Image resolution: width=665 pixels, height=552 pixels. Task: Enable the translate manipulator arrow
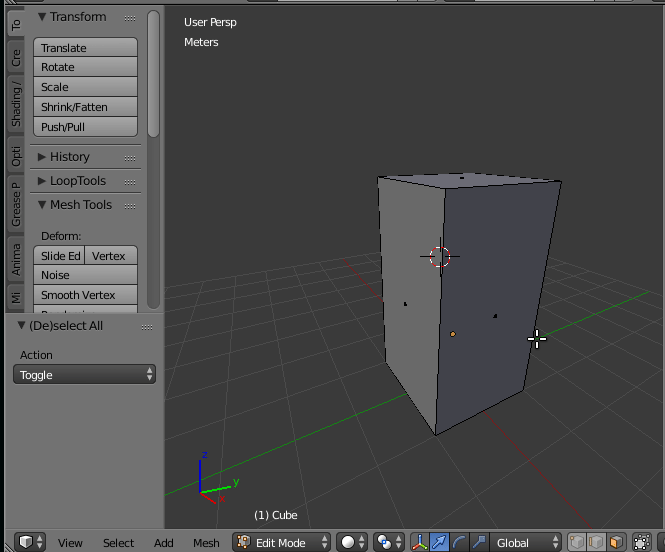point(439,542)
